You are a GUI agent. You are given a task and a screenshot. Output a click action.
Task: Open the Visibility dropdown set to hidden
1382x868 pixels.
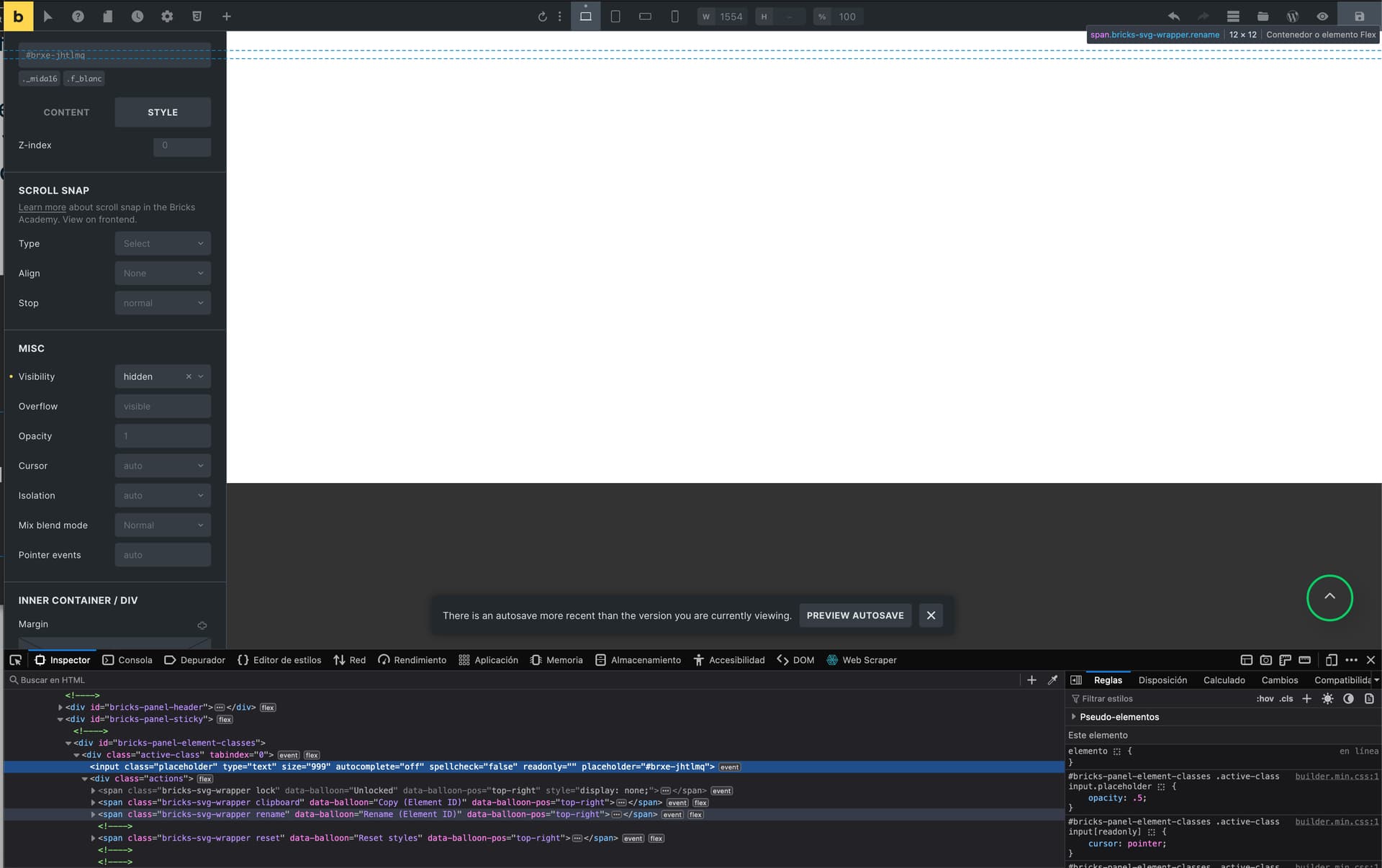coord(163,376)
